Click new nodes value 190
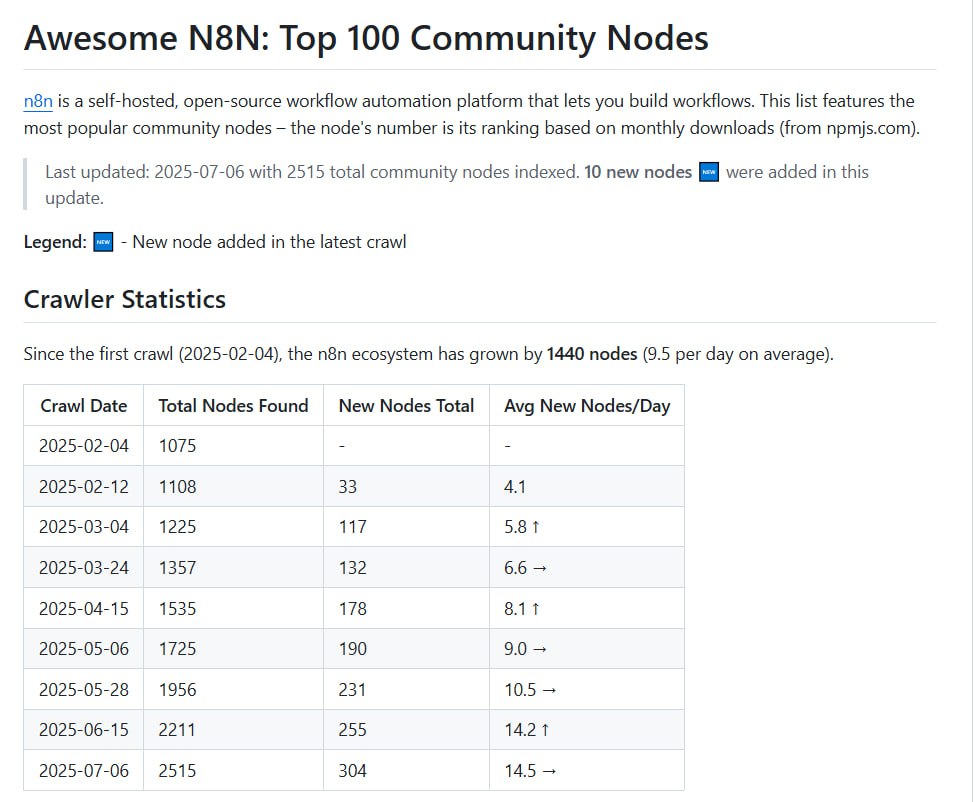Screen dimensions: 975x802 (x=353, y=648)
